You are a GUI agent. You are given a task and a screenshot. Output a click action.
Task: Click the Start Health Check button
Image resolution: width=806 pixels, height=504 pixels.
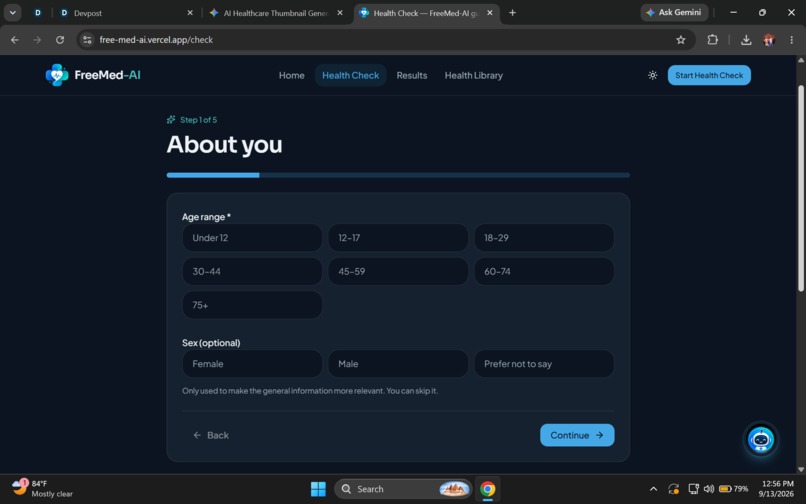[x=709, y=75]
